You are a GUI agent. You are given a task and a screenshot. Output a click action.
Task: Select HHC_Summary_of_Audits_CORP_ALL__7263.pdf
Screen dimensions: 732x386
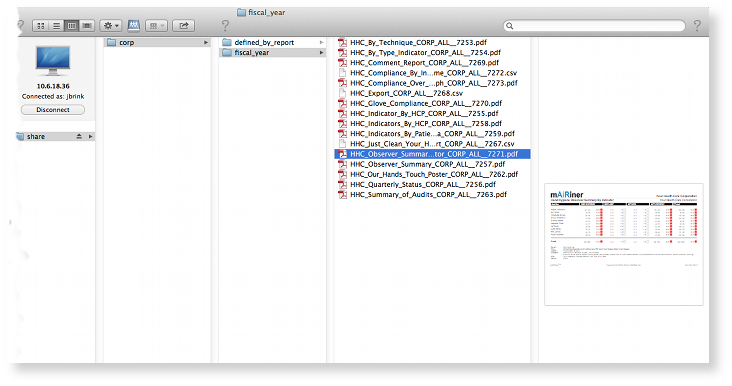(429, 195)
